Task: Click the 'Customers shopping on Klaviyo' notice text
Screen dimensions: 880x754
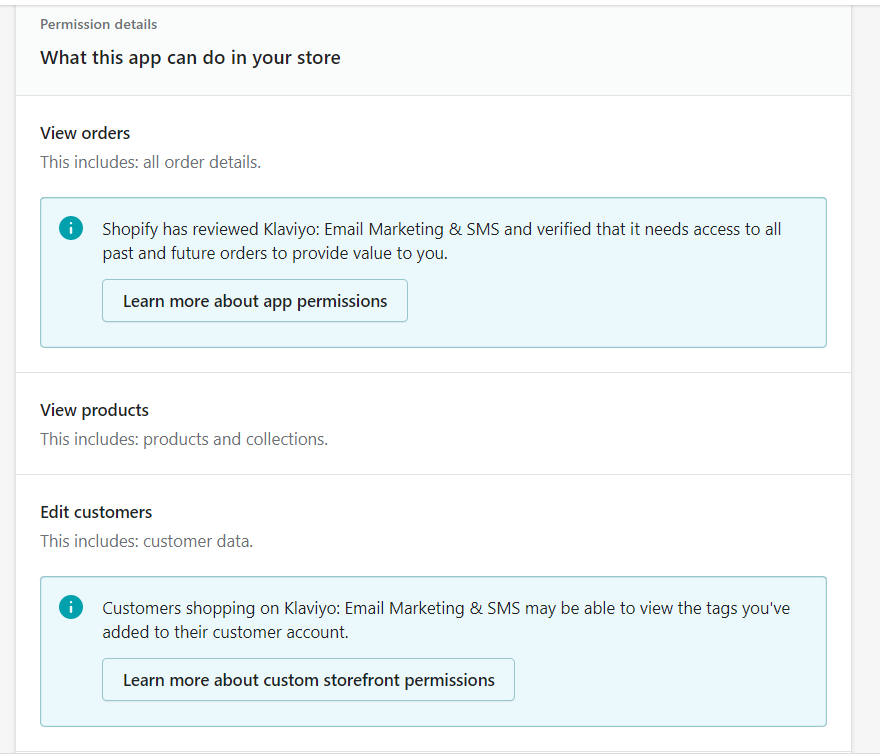Action: coord(446,620)
